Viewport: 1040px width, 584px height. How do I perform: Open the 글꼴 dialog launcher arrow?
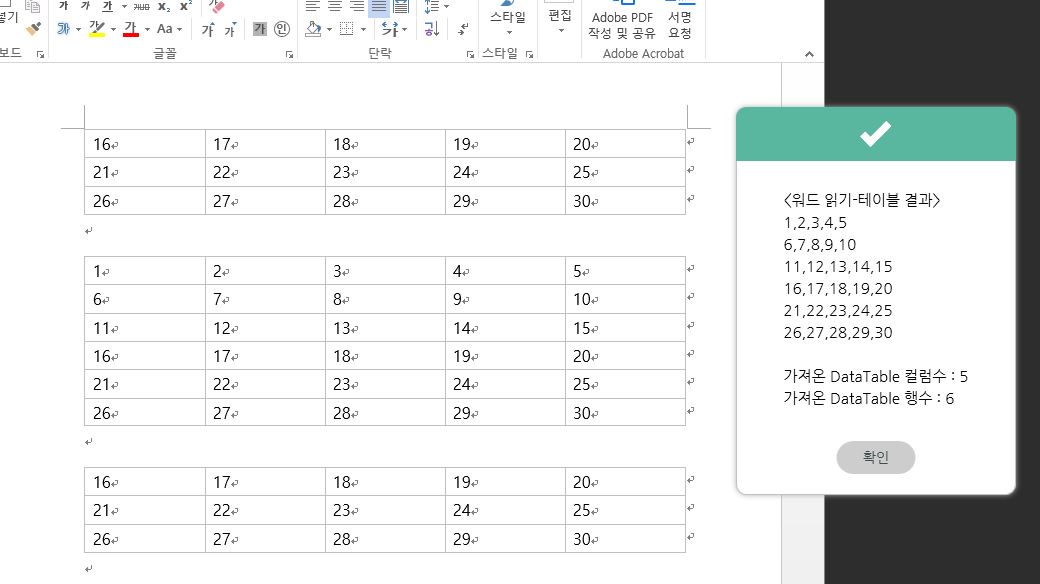289,53
